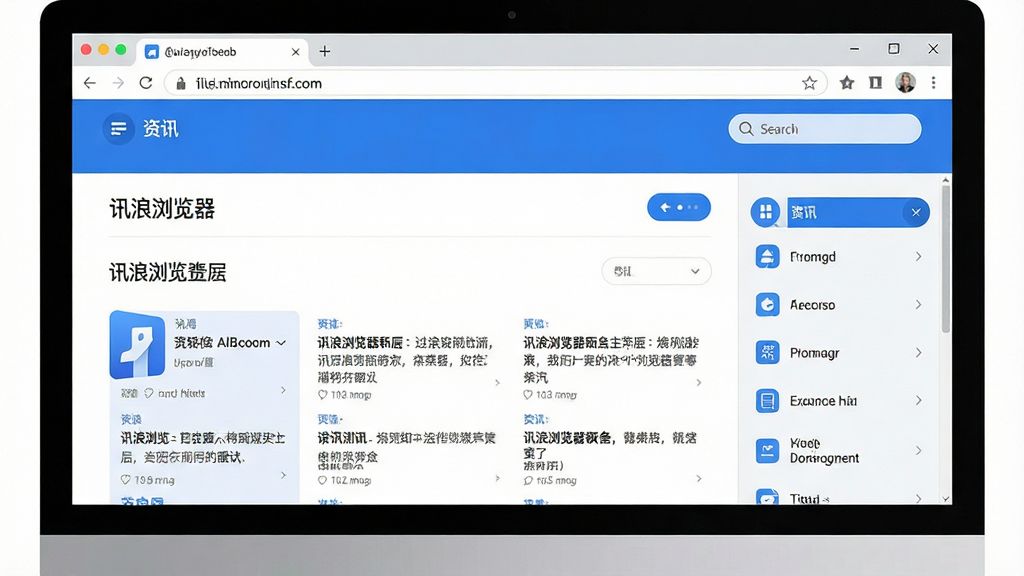Open the featured card's lower article headline
Screen dimensions: 1024x576
point(203,447)
